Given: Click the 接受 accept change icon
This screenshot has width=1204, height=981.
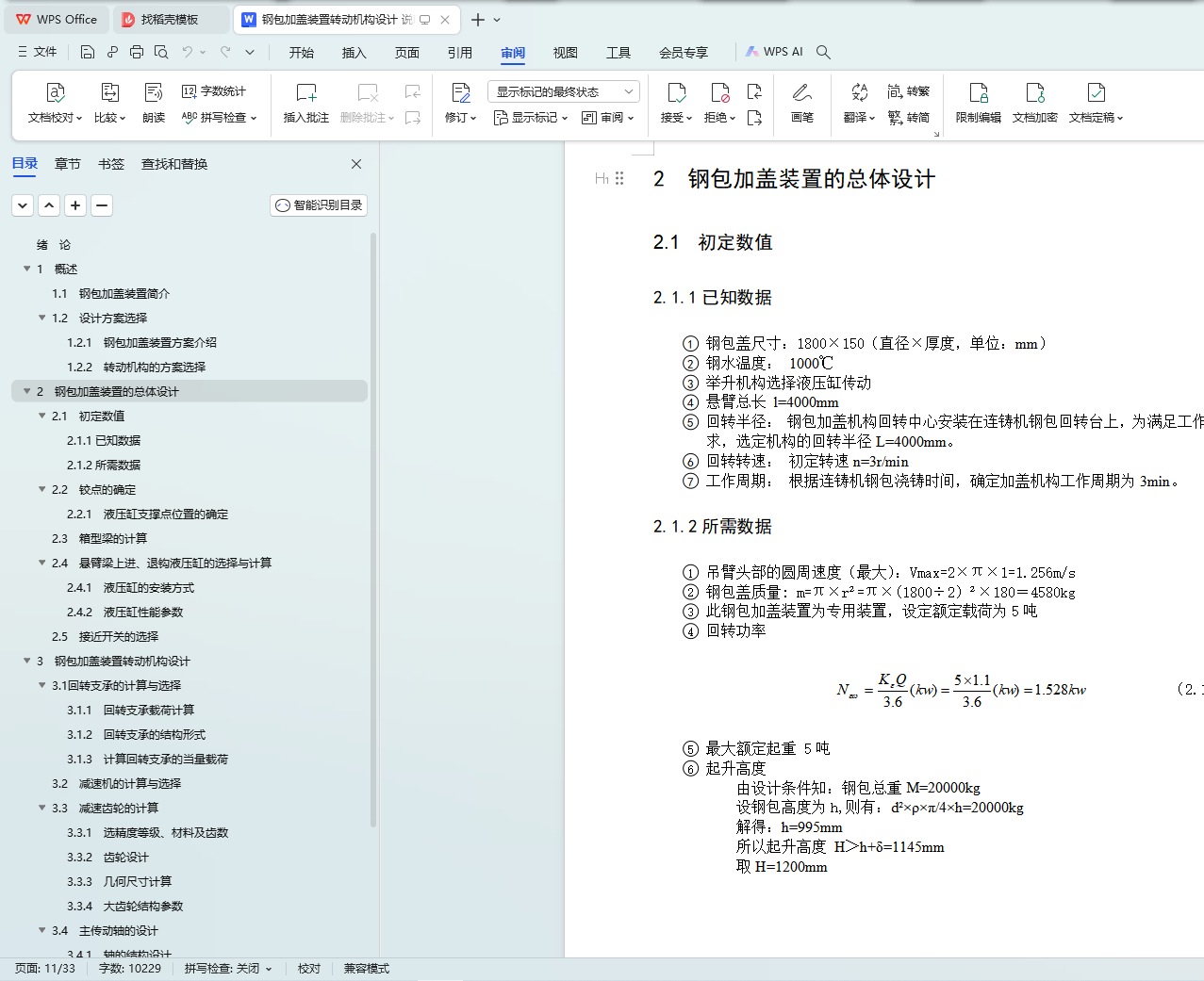Looking at the screenshot, I should tap(677, 92).
